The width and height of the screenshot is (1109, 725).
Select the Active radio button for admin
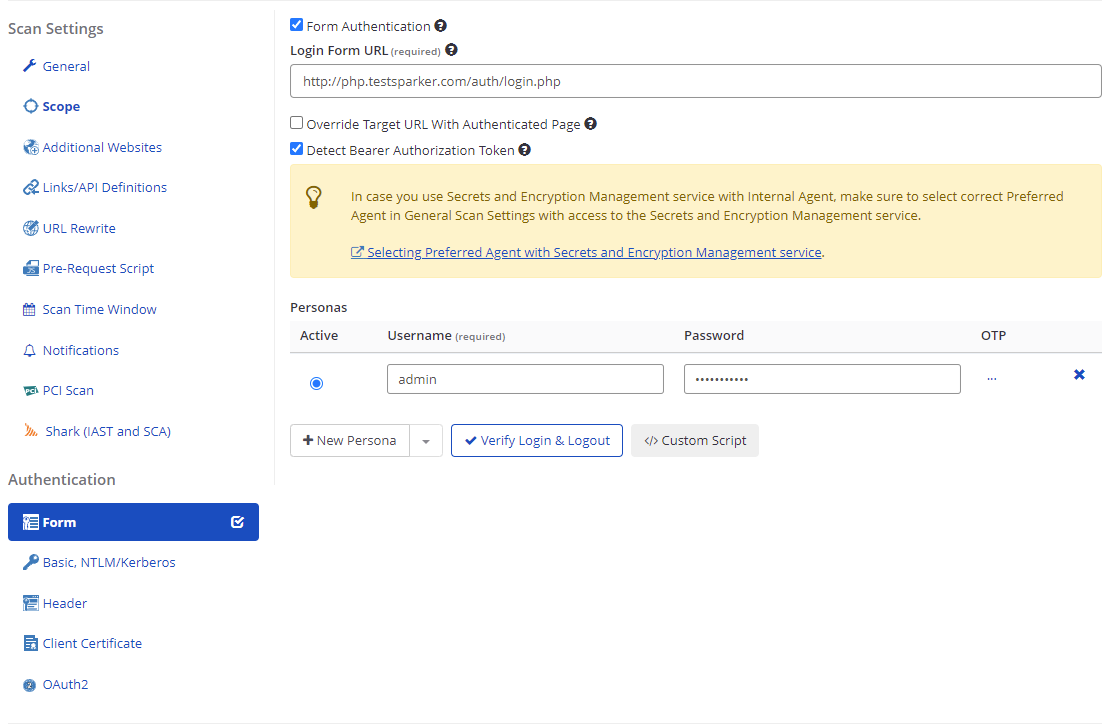tap(317, 383)
